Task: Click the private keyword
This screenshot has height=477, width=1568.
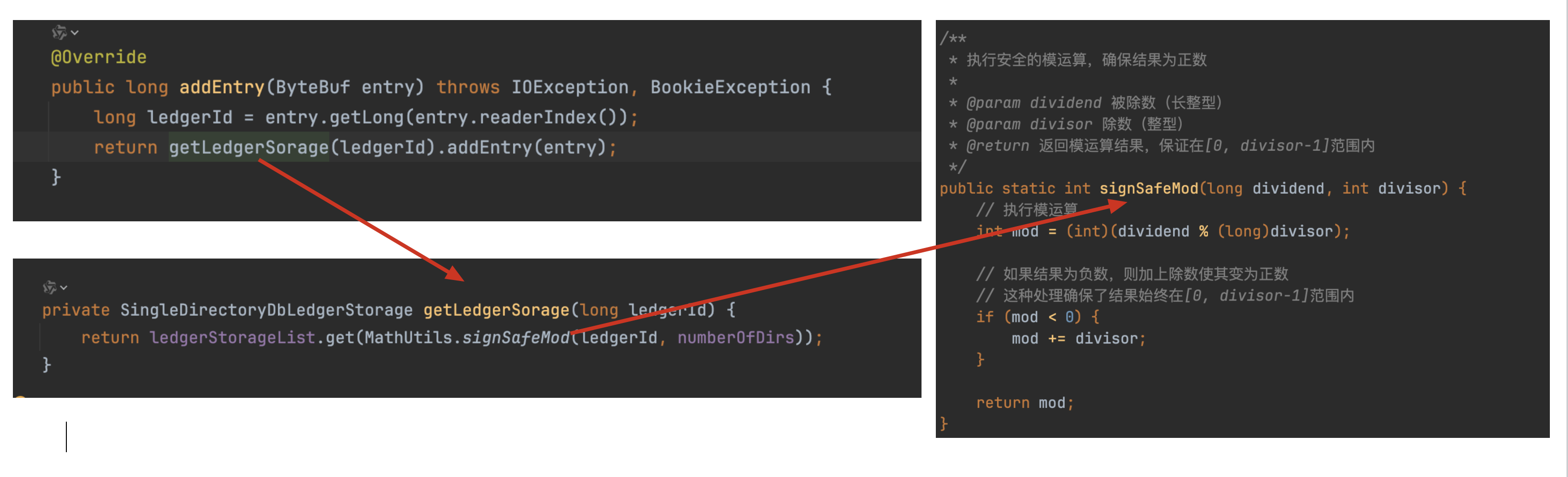Action: [76, 311]
